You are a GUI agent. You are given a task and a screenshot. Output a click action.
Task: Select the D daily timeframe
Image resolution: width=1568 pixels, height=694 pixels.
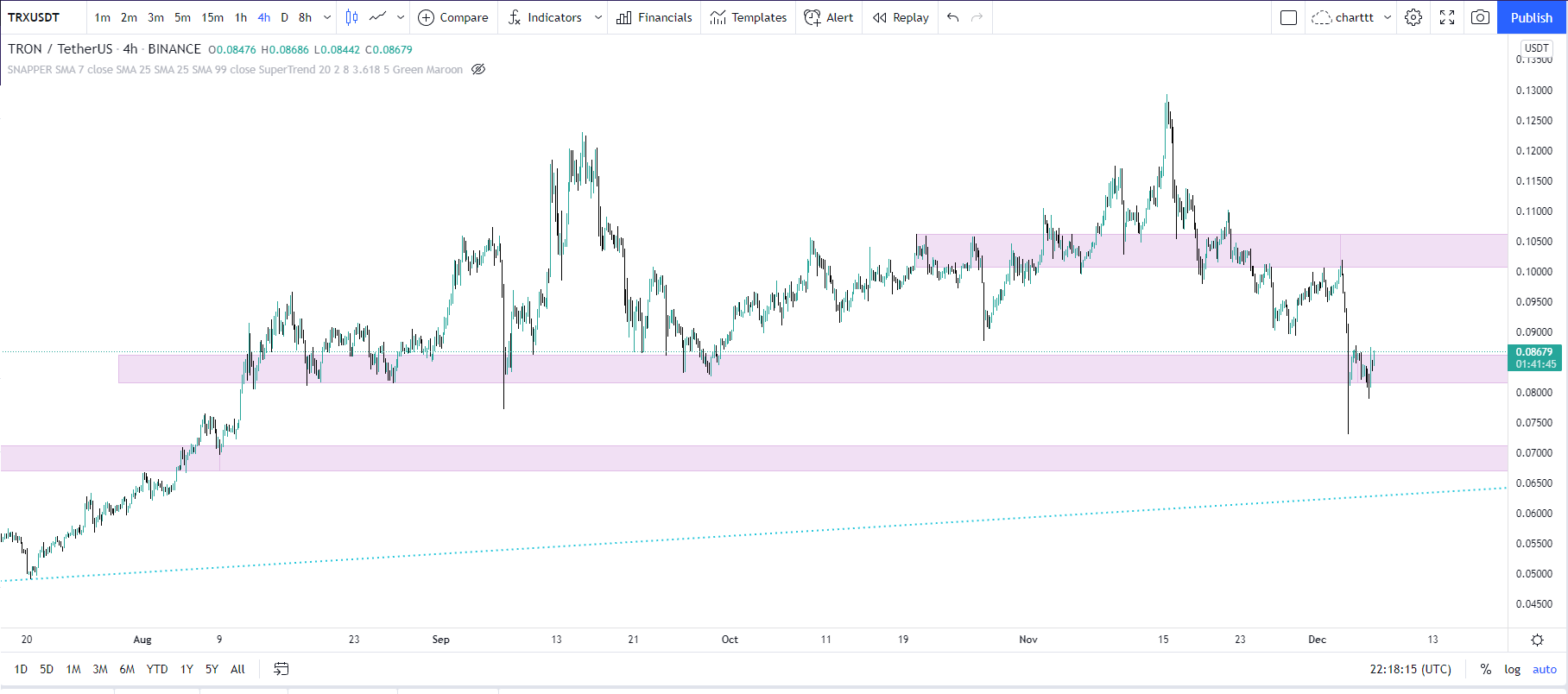click(x=285, y=17)
